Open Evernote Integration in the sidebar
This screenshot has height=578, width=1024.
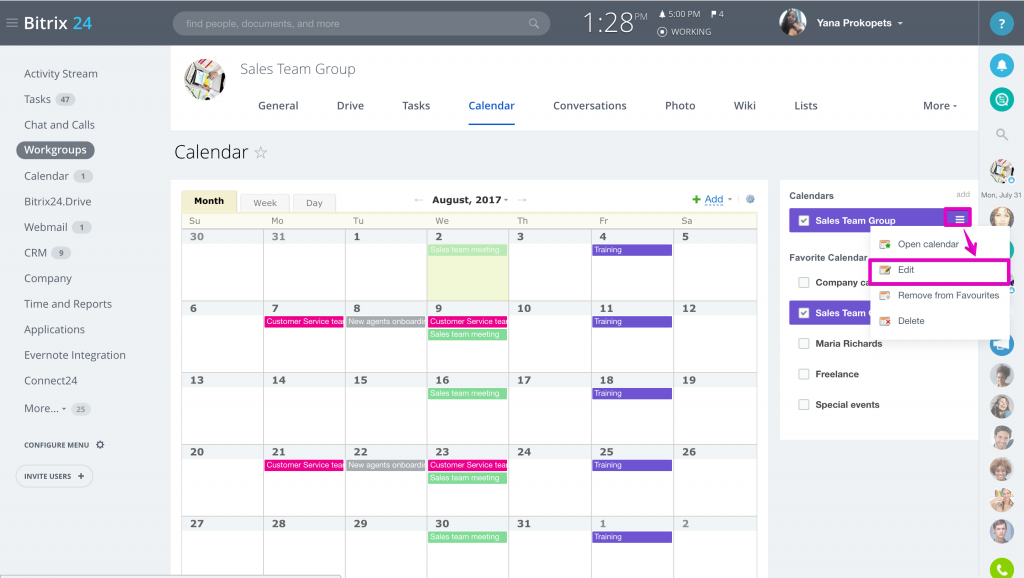[x=74, y=355]
